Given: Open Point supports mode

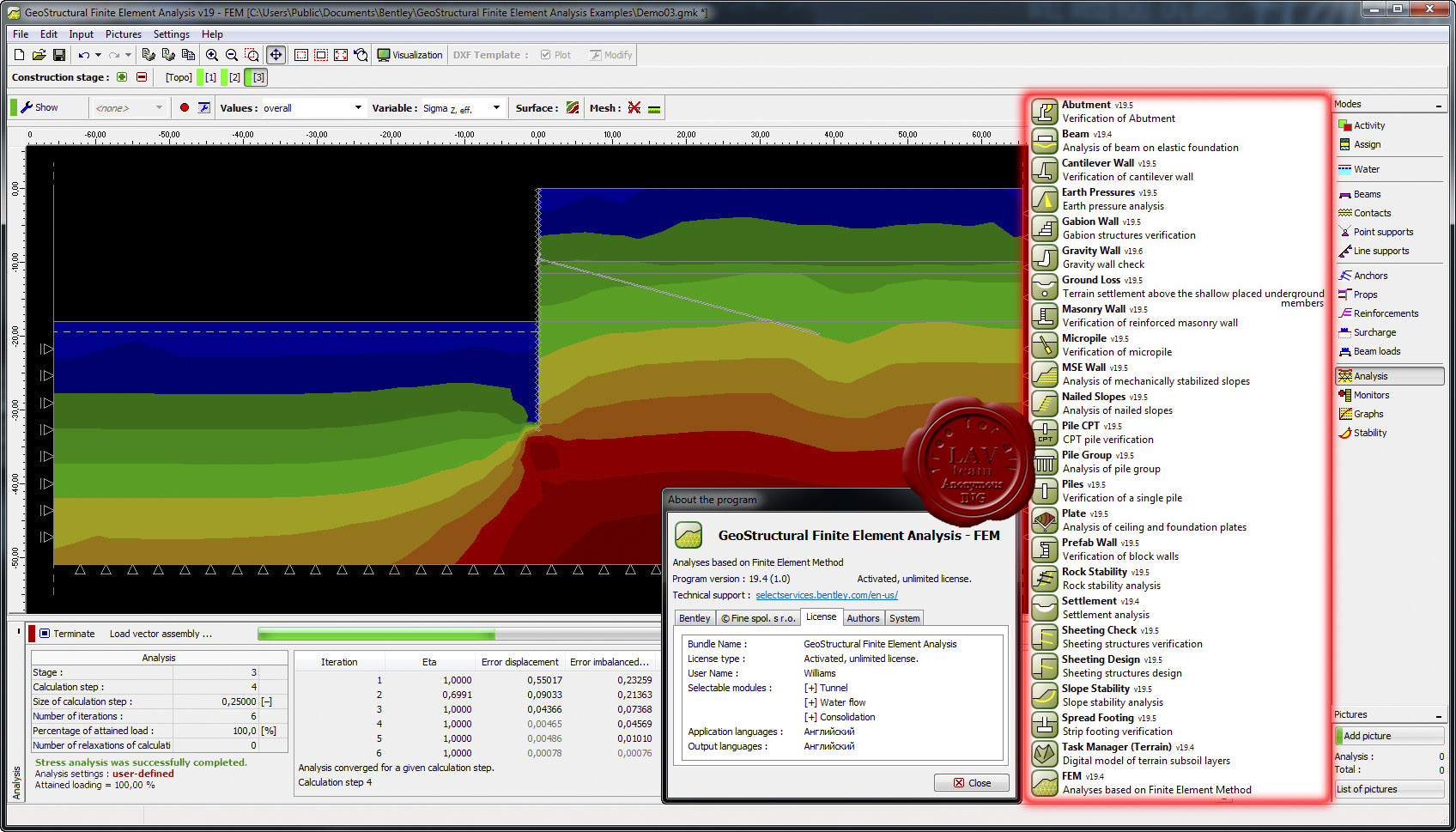Looking at the screenshot, I should [1375, 232].
